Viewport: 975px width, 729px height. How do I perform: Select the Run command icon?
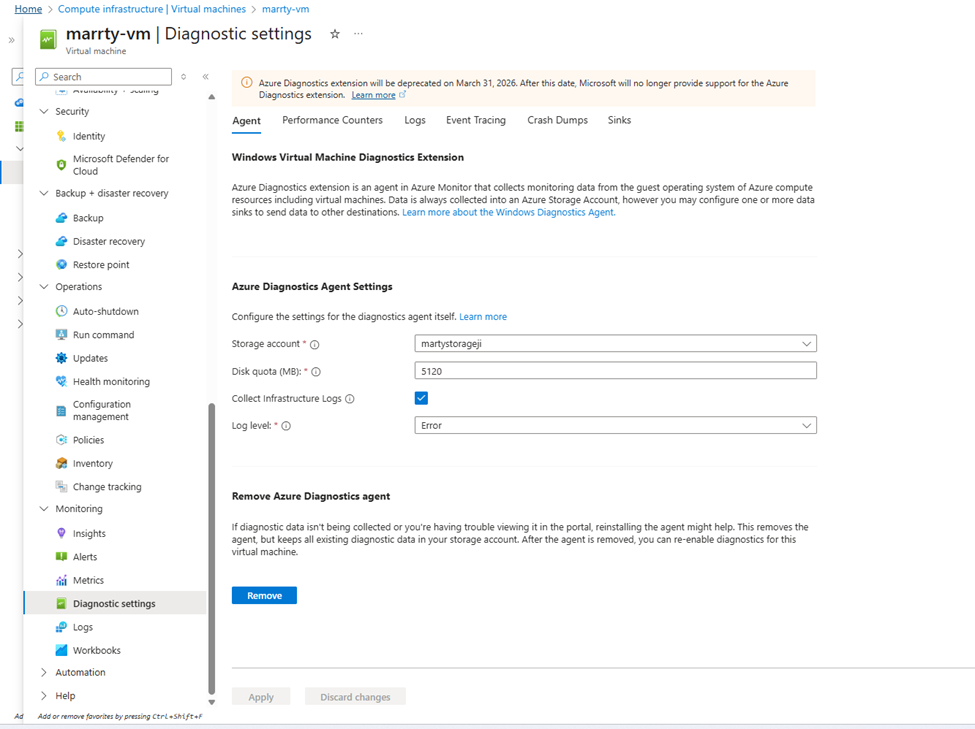pyautogui.click(x=62, y=335)
